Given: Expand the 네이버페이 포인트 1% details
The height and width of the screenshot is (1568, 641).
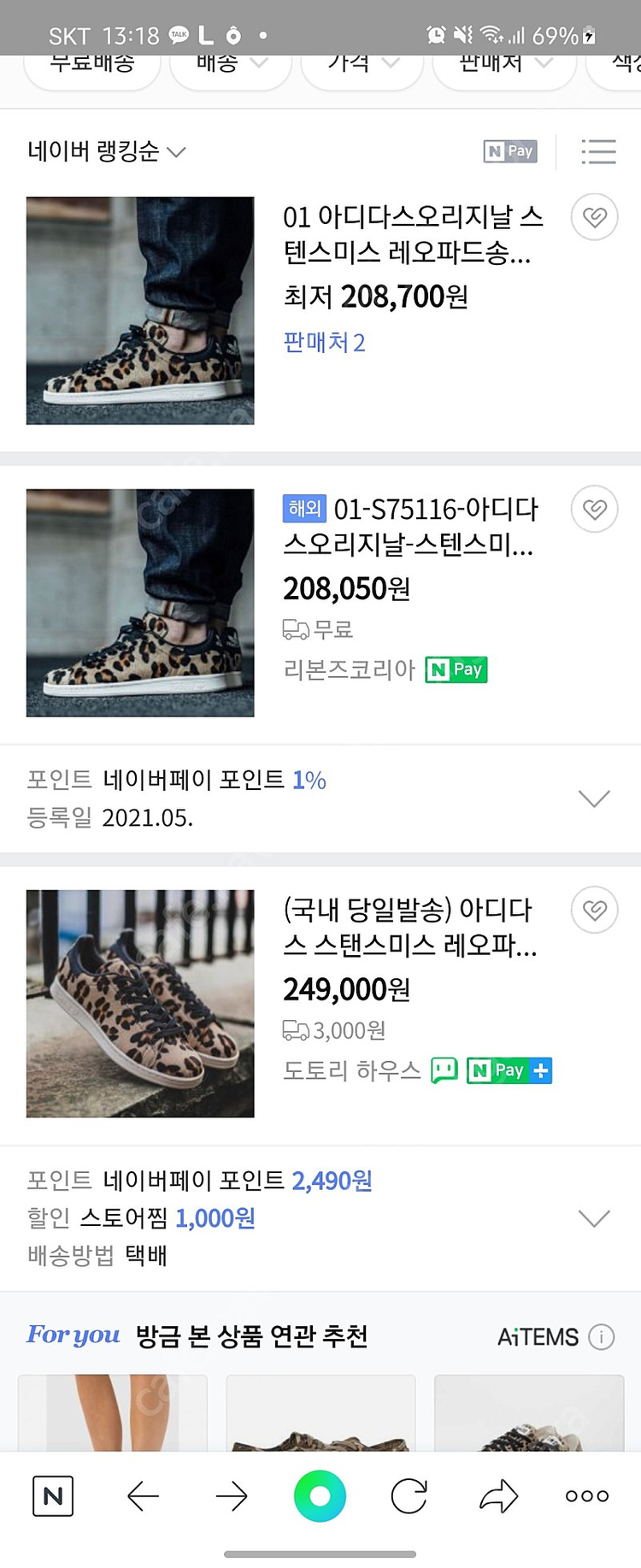Looking at the screenshot, I should (x=594, y=799).
